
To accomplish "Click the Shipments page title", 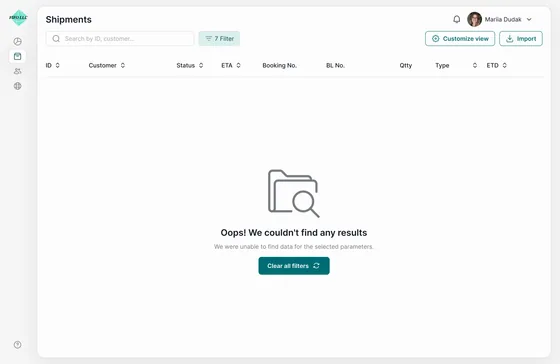I will coord(69,20).
